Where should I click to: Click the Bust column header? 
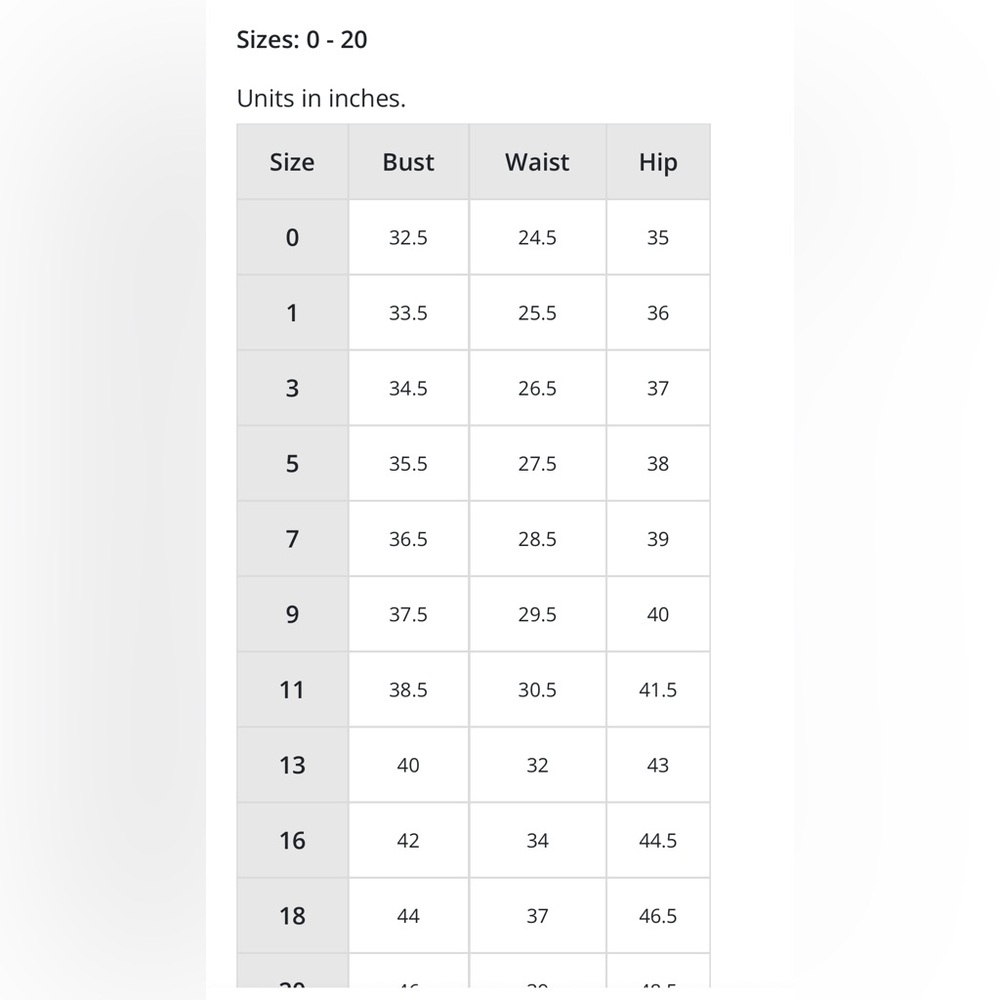pyautogui.click(x=408, y=162)
